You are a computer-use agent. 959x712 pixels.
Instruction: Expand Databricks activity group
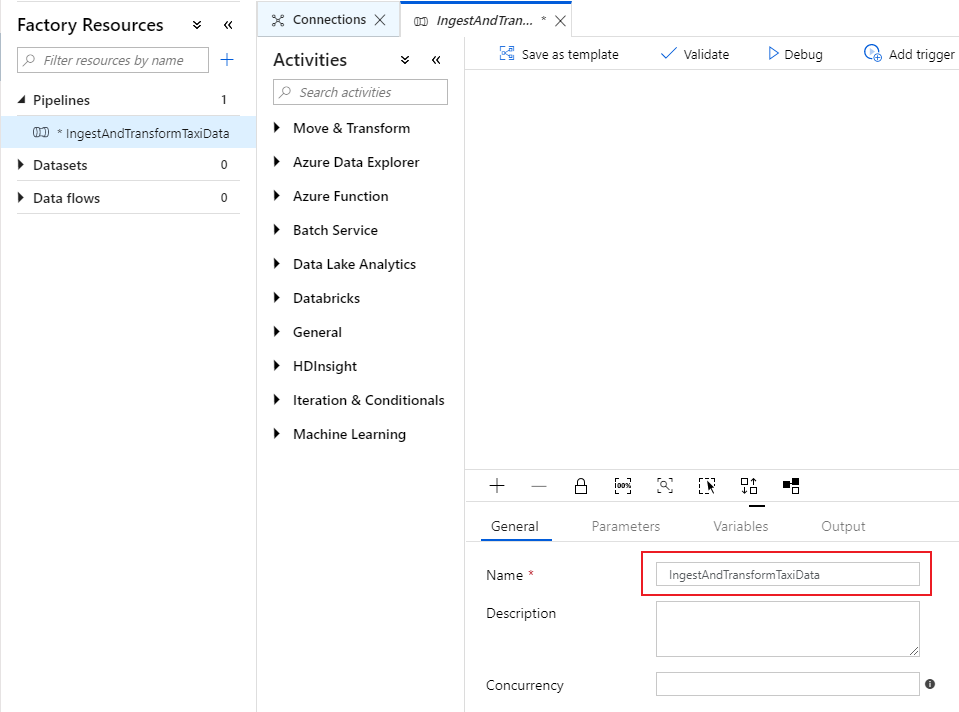coord(277,298)
